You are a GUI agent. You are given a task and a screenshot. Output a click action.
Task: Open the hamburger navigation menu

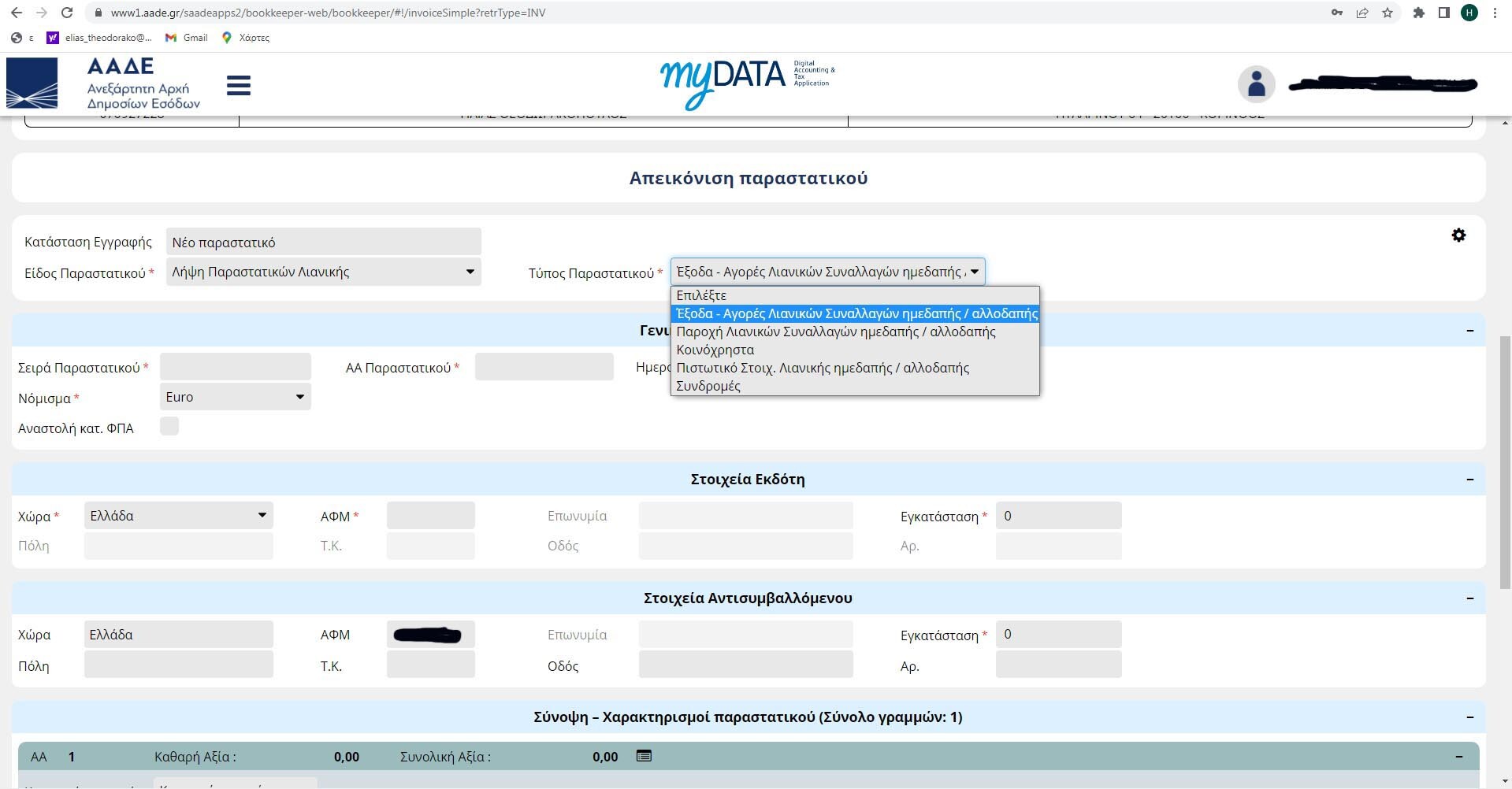coord(238,85)
